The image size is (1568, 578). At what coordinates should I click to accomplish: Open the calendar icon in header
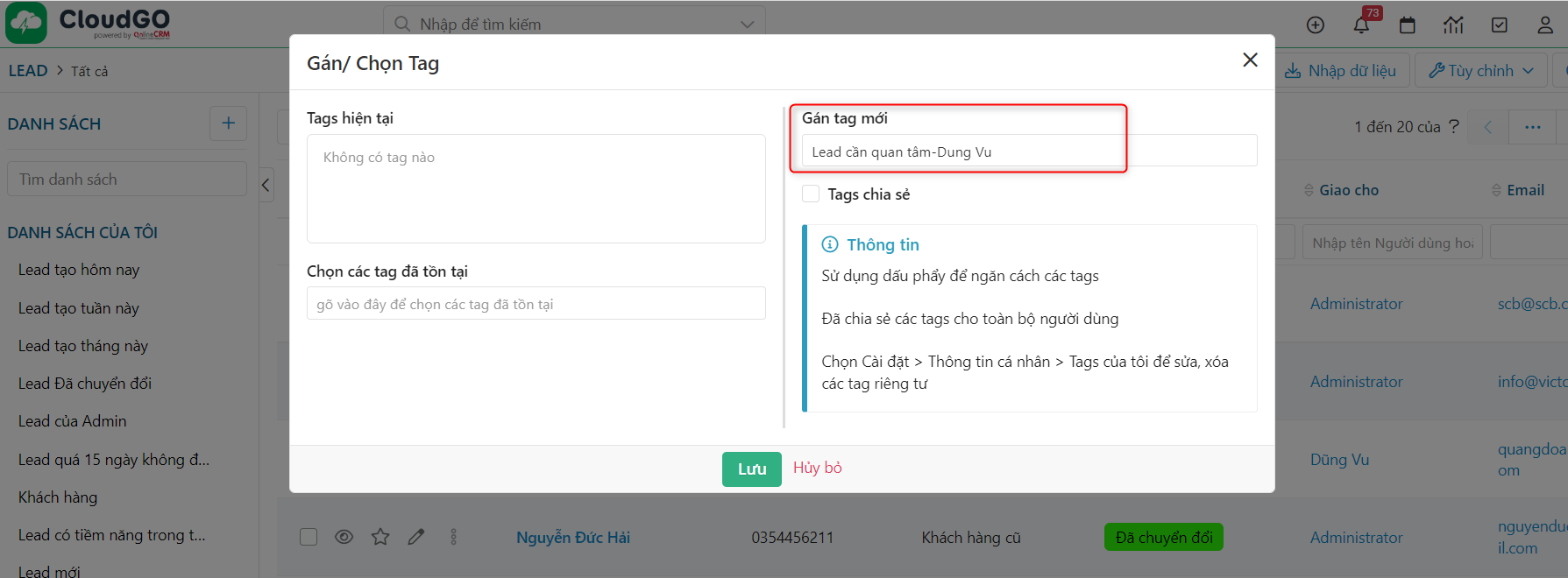1408,25
